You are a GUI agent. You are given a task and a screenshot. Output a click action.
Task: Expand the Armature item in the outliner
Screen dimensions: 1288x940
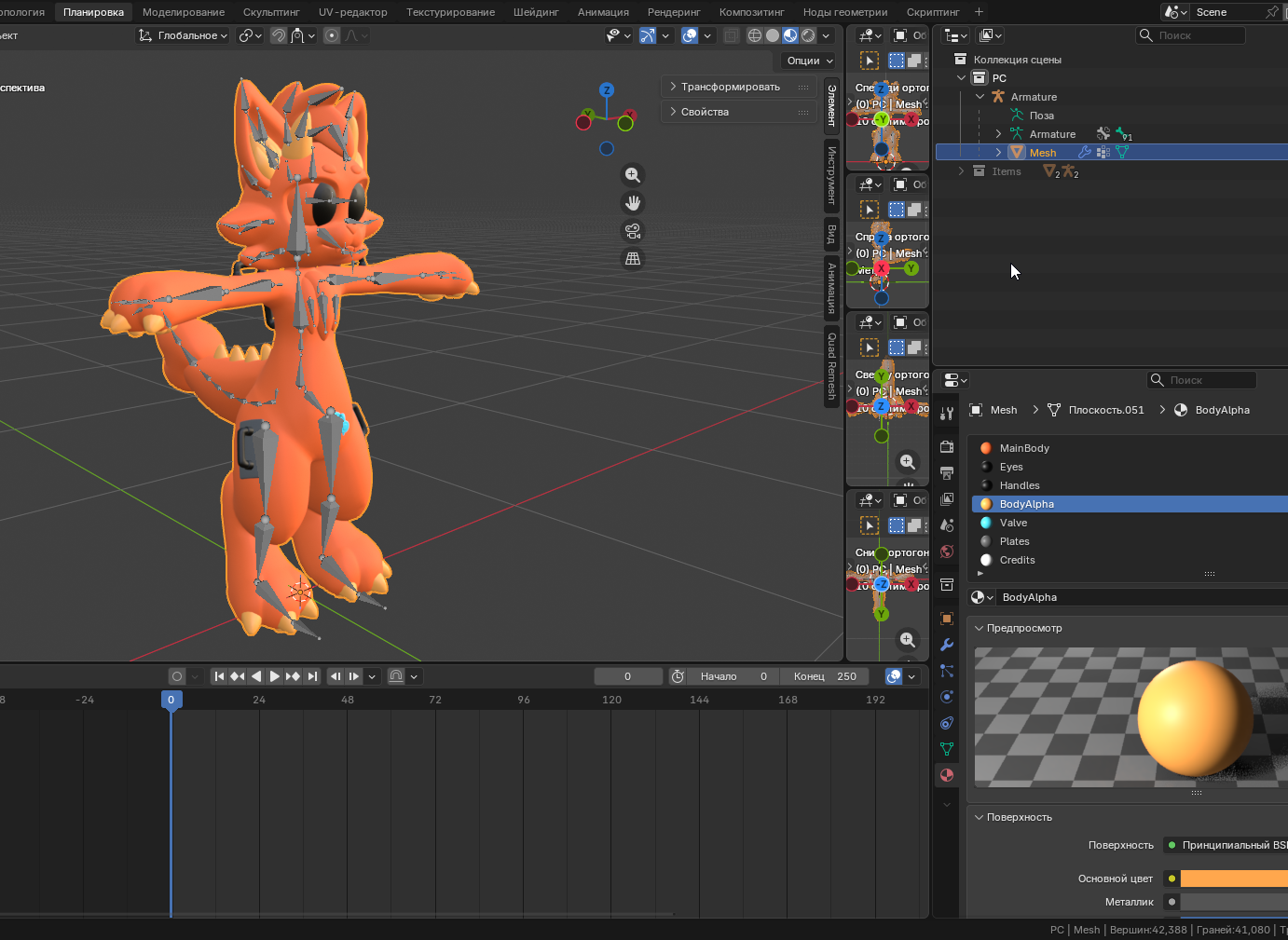point(998,133)
